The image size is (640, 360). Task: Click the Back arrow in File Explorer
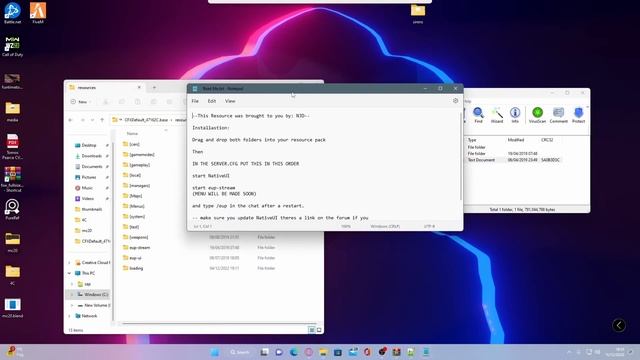click(71, 120)
